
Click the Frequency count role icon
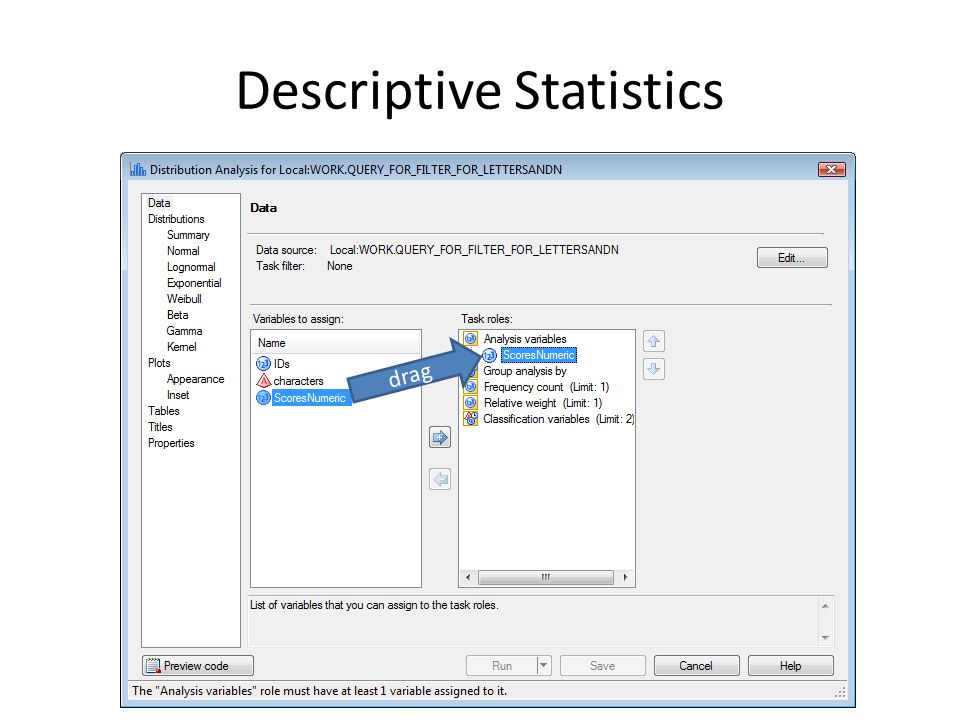pos(470,387)
